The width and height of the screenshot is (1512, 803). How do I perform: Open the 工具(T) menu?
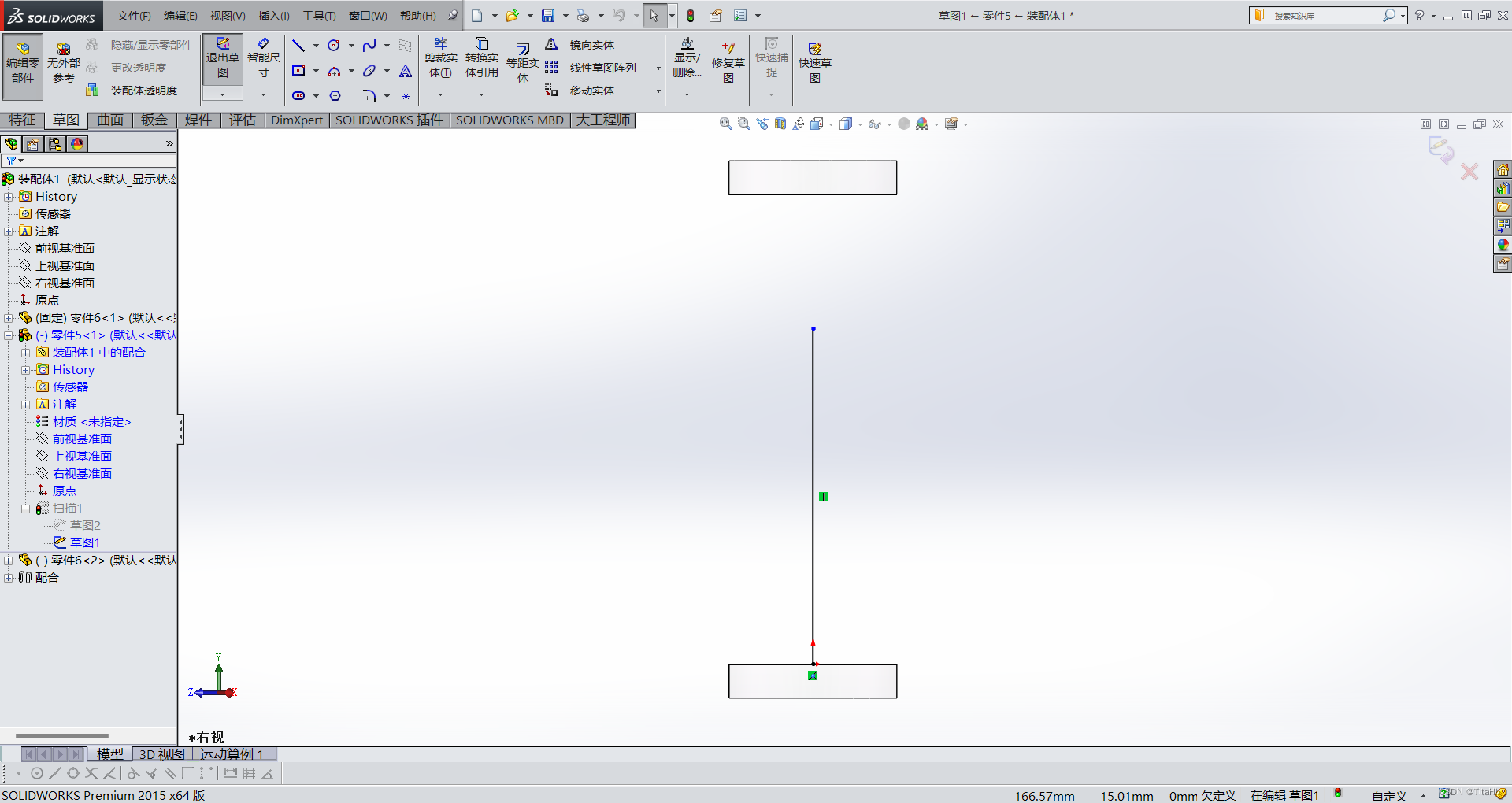click(319, 16)
